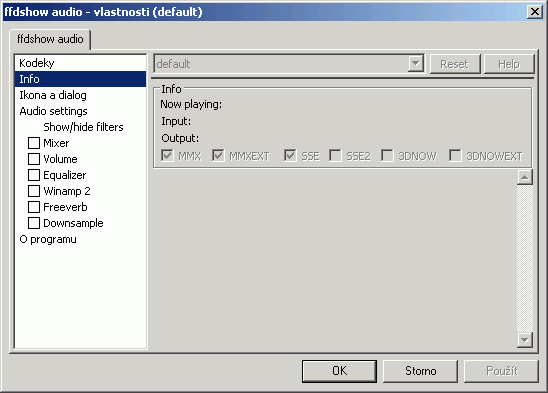Click the Freeverb filter label

point(65,207)
